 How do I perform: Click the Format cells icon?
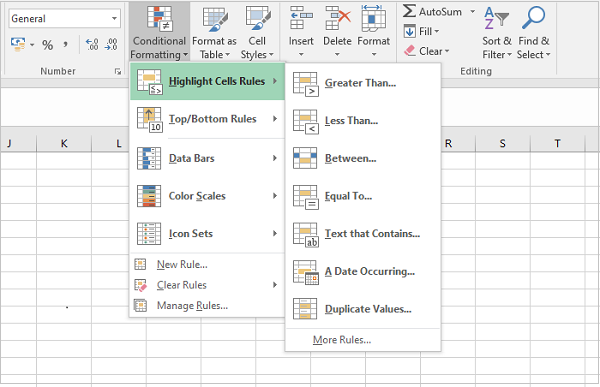(x=373, y=18)
